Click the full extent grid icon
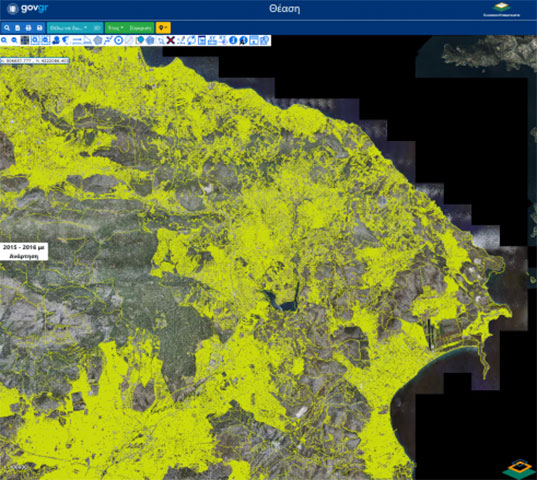The image size is (537, 480). pyautogui.click(x=25, y=40)
